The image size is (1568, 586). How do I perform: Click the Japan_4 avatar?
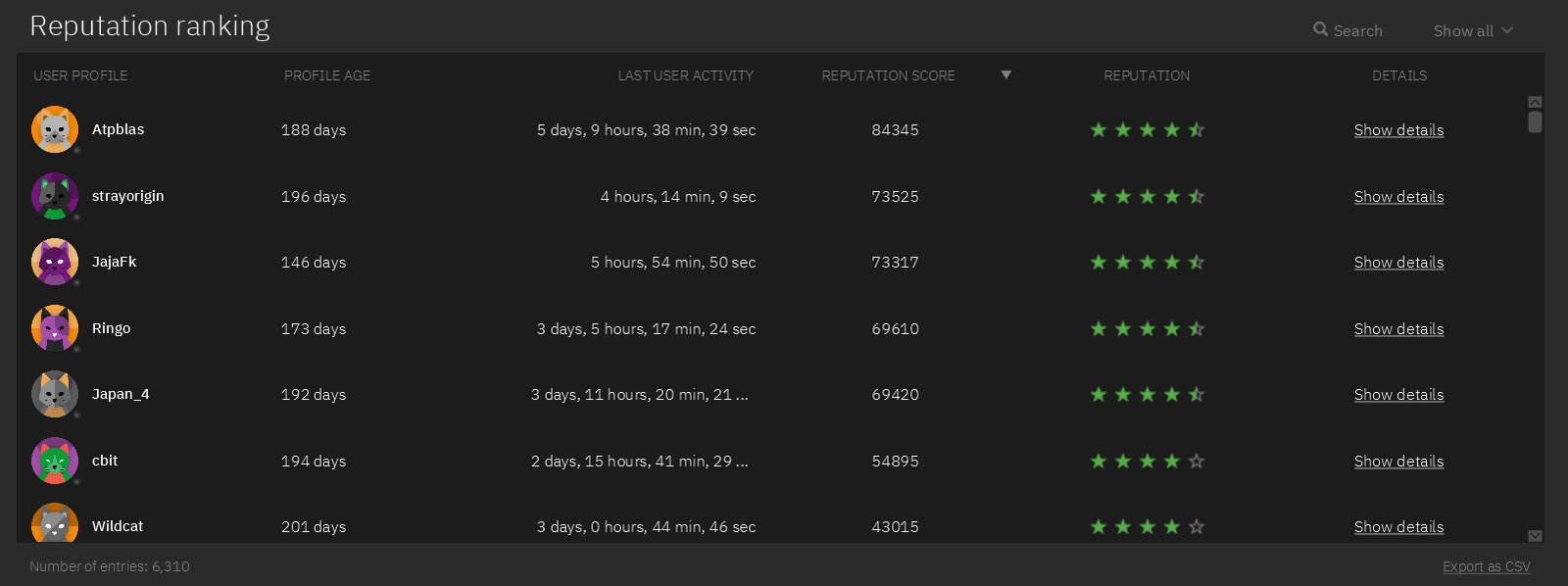[55, 394]
